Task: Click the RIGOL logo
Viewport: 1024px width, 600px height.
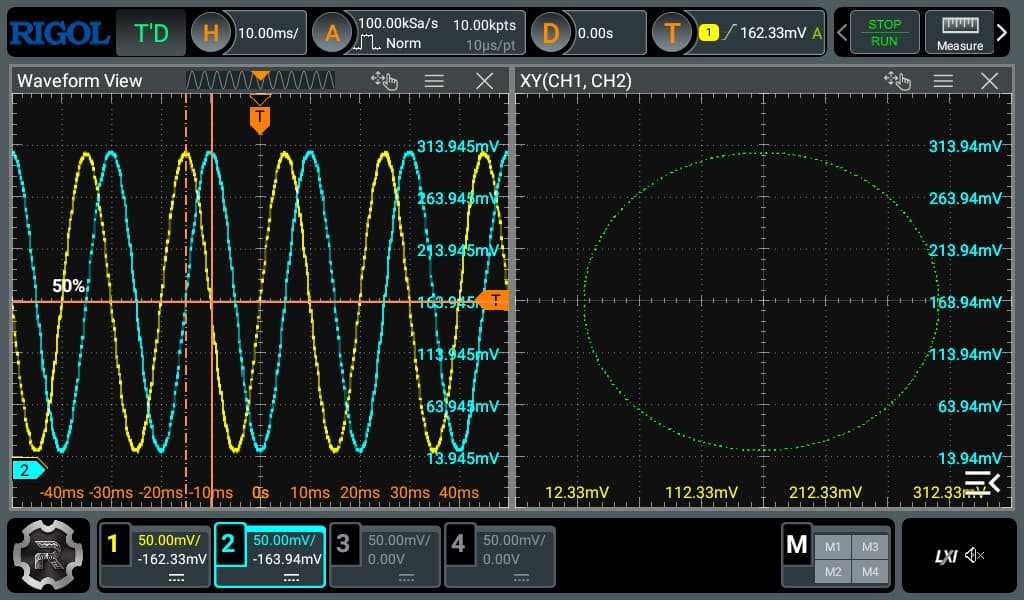Action: pos(58,32)
